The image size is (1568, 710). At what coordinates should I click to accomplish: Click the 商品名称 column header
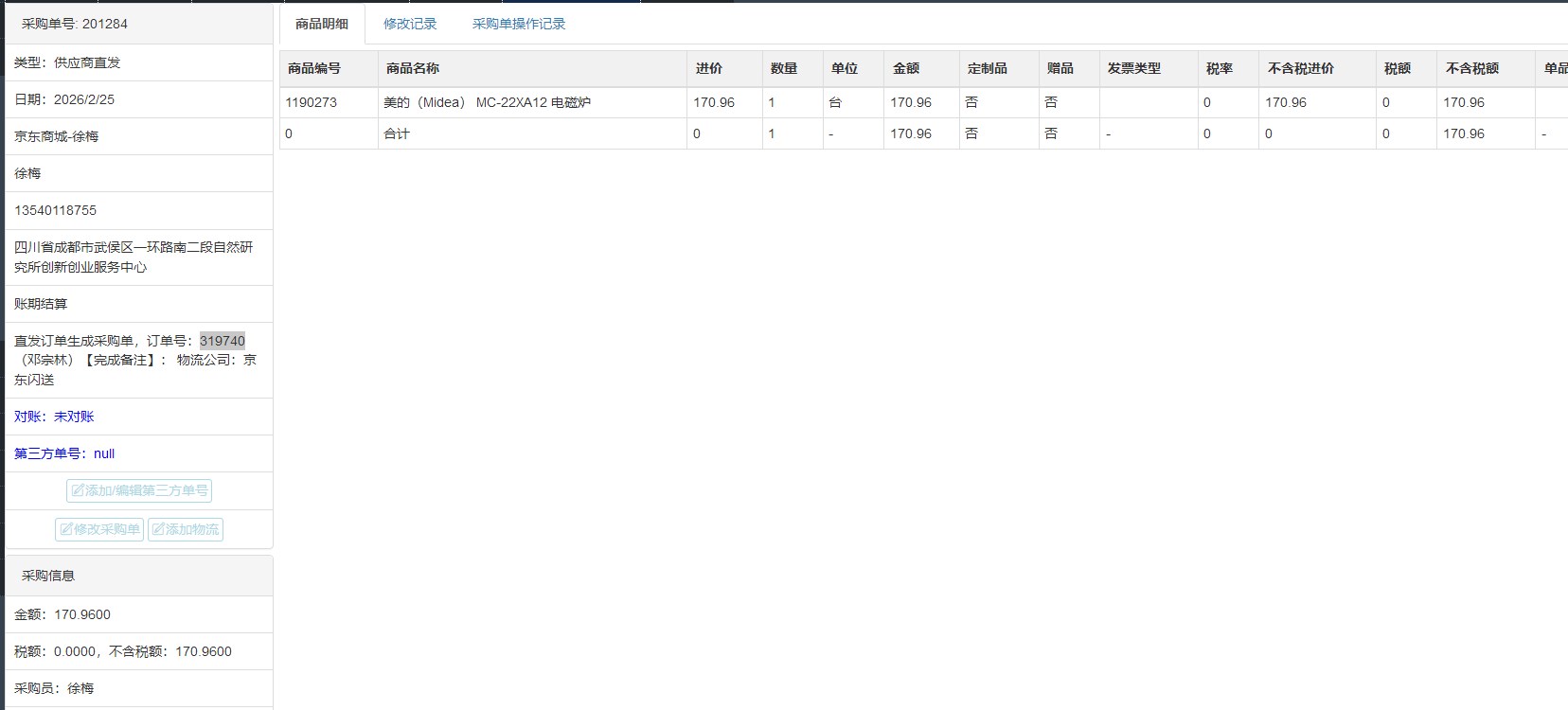click(x=413, y=68)
